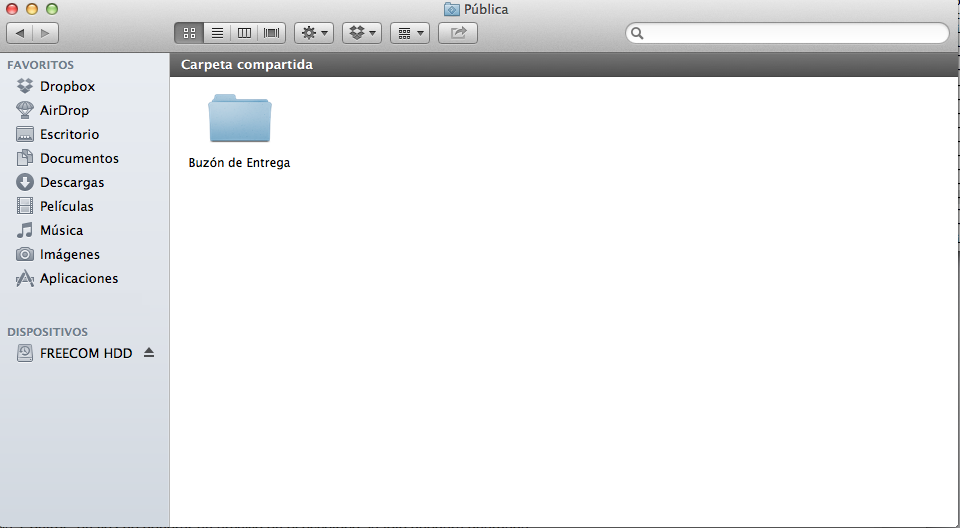Zoom the window with the green button
960x528 pixels.
point(52,9)
